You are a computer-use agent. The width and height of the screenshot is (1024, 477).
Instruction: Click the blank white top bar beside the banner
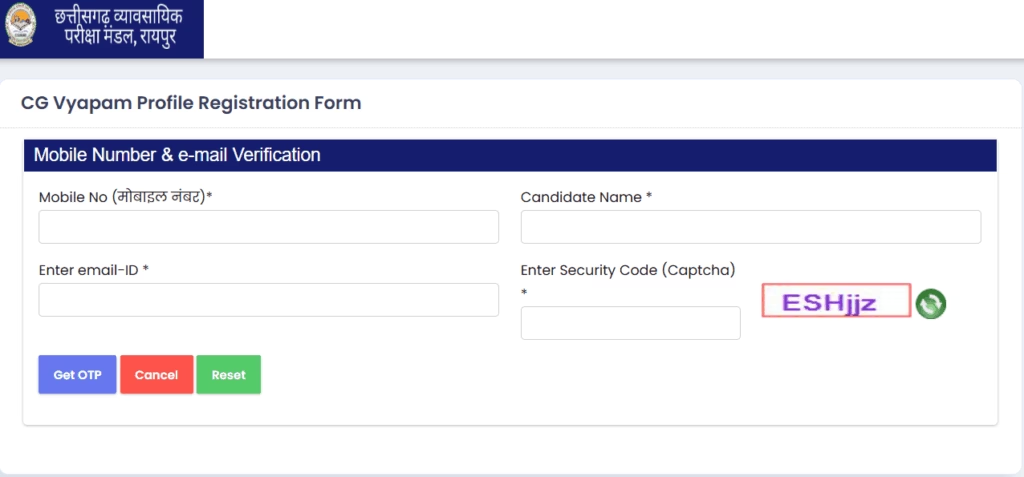pyautogui.click(x=613, y=29)
